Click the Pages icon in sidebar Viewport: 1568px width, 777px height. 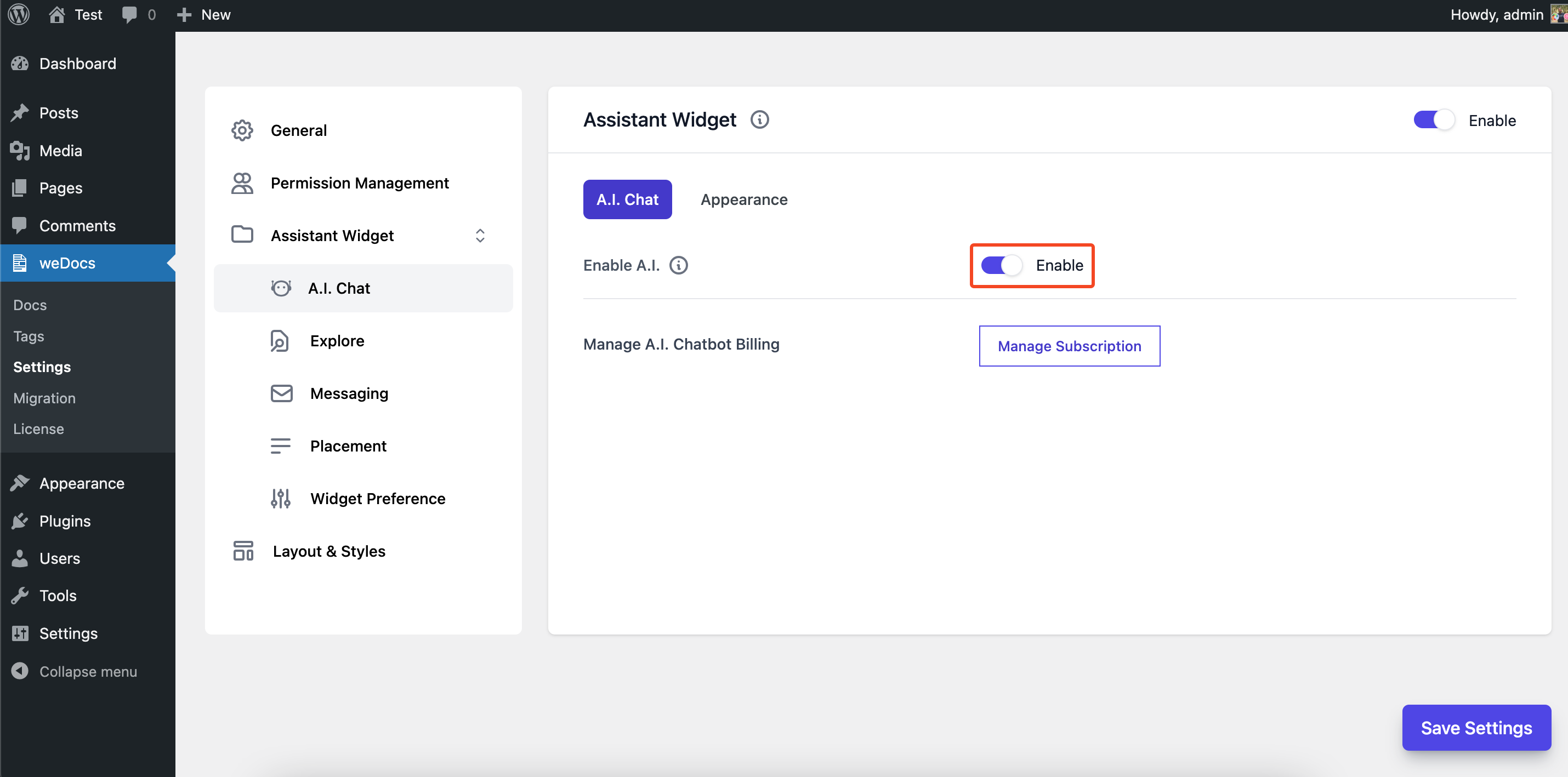coord(20,188)
